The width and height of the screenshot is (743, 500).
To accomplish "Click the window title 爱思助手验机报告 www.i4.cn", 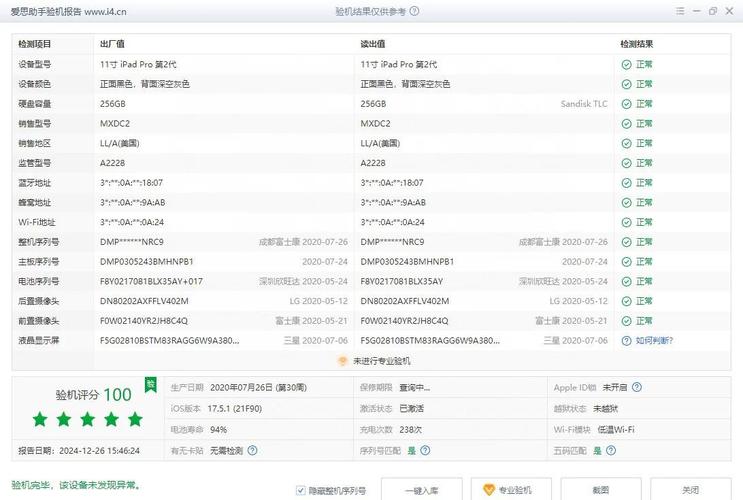I will point(69,11).
